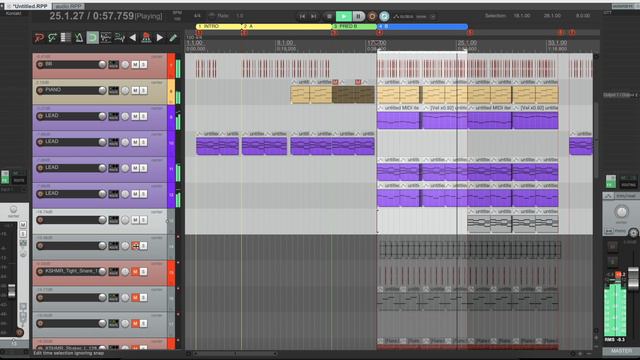Record-arm the PIANO track
640x360 pixels.
click(x=40, y=90)
